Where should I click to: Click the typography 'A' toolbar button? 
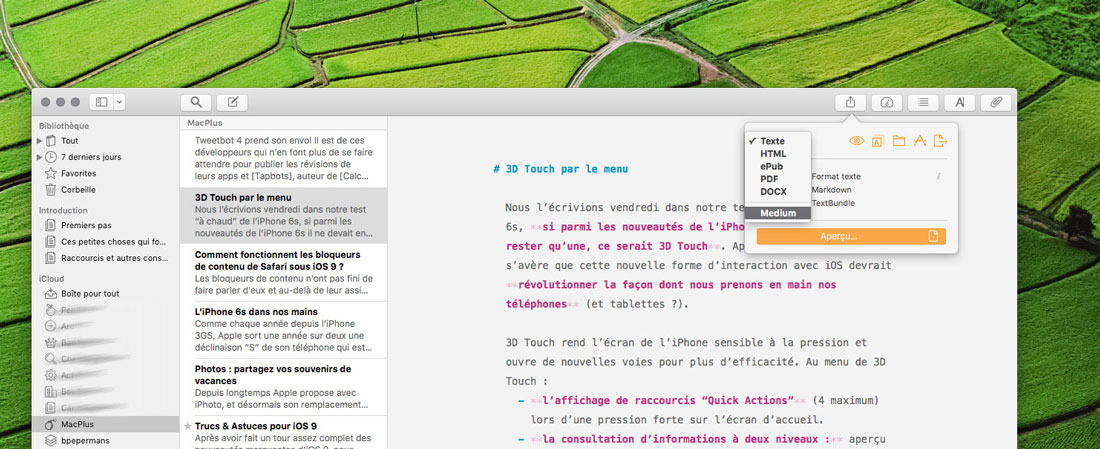click(x=960, y=102)
